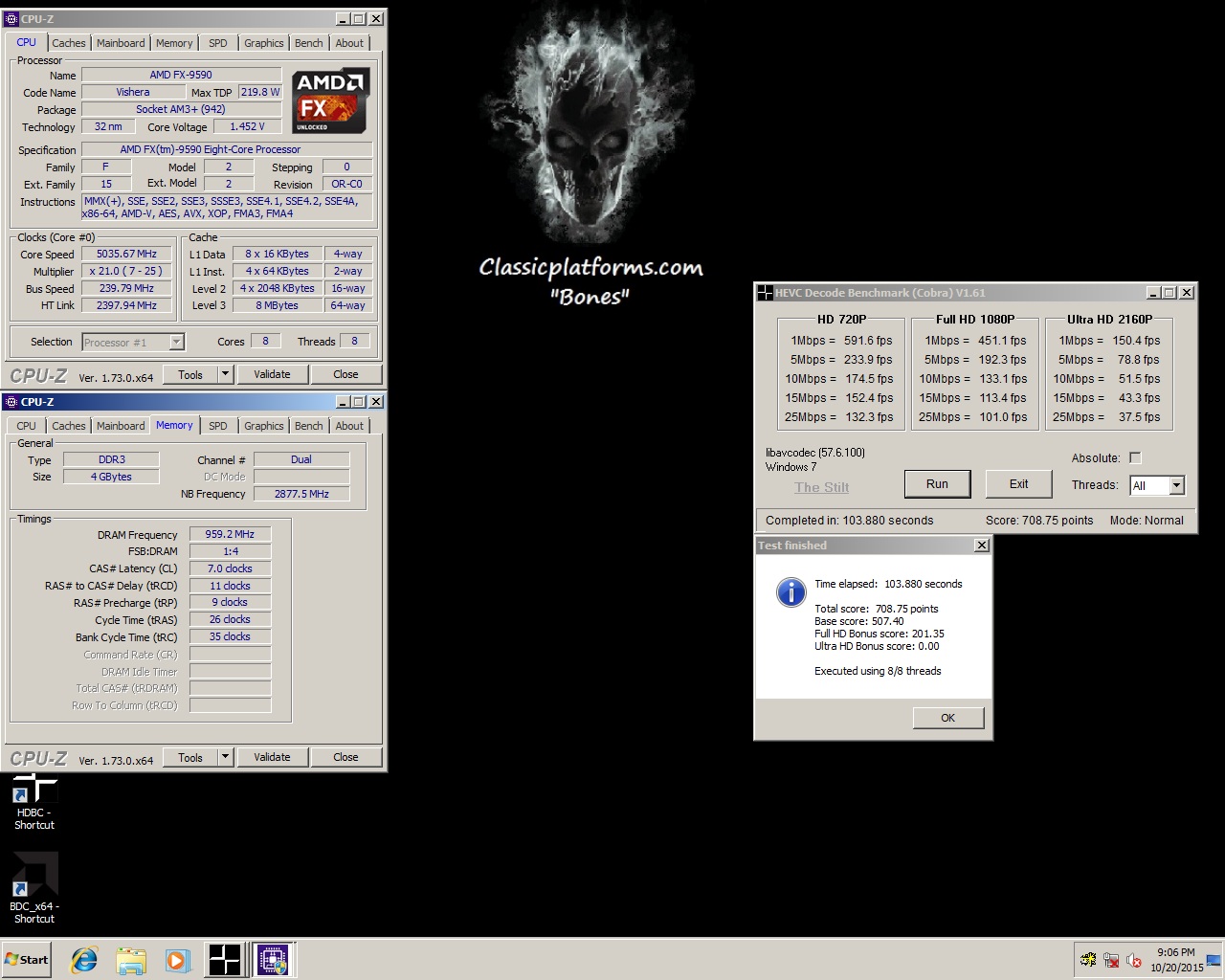This screenshot has height=980, width=1225.
Task: Switch to CPU tab in bottom CPU-Z
Action: (x=27, y=426)
